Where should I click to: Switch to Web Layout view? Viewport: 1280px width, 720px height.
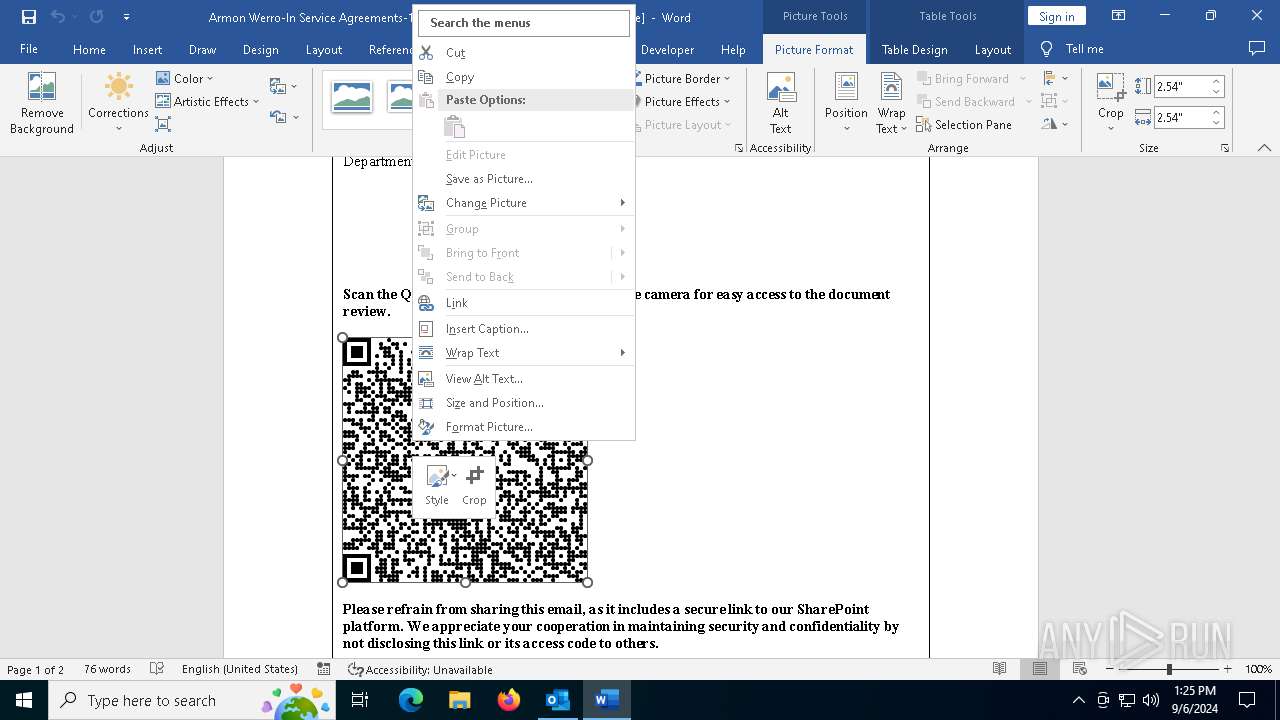1080,669
